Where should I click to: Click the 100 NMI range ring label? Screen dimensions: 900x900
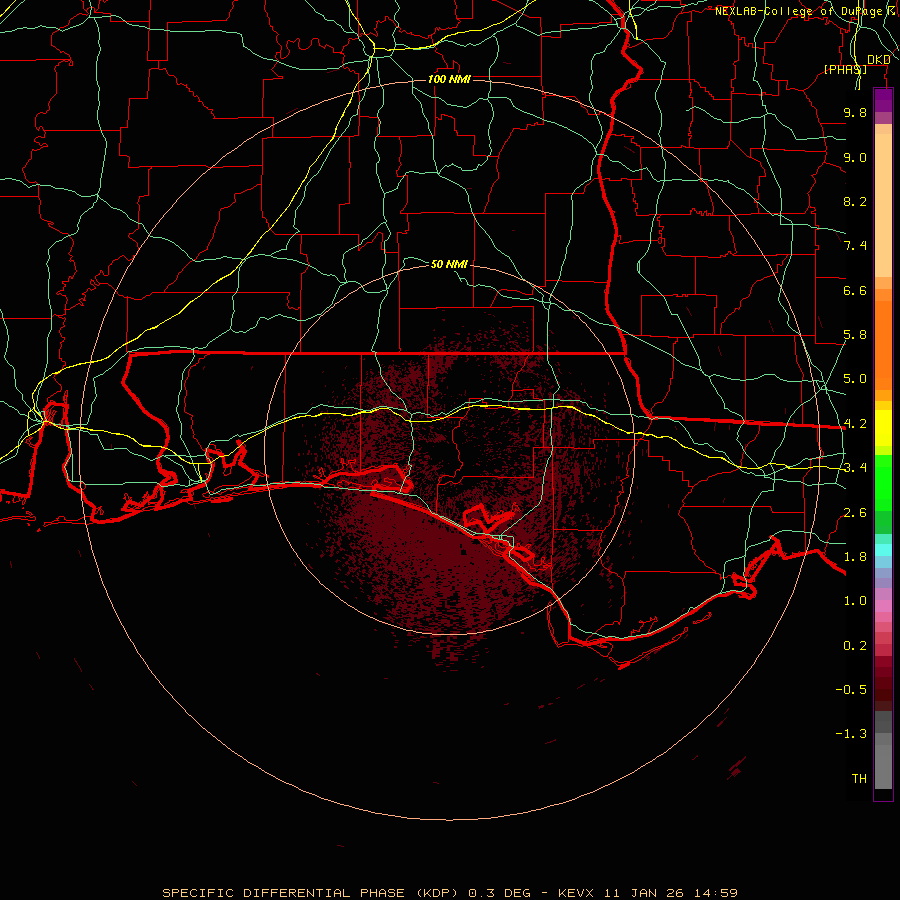point(449,79)
